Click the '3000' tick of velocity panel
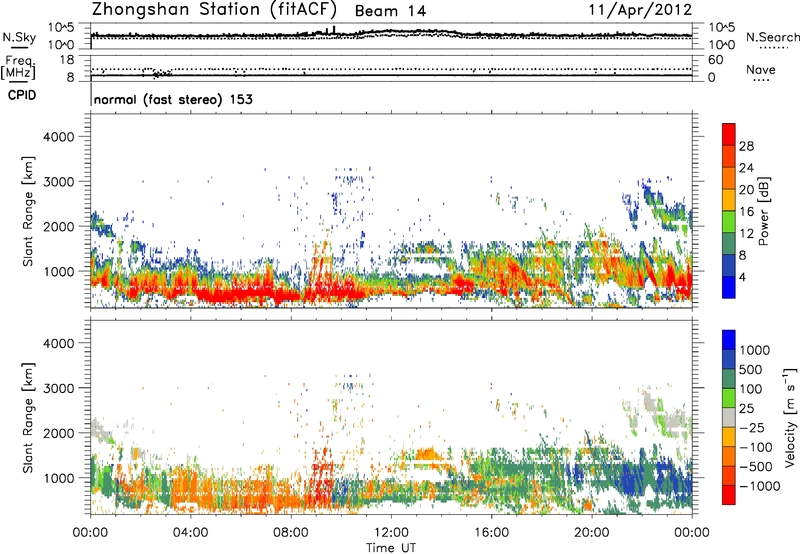This screenshot has height=554, width=800. tap(58, 388)
